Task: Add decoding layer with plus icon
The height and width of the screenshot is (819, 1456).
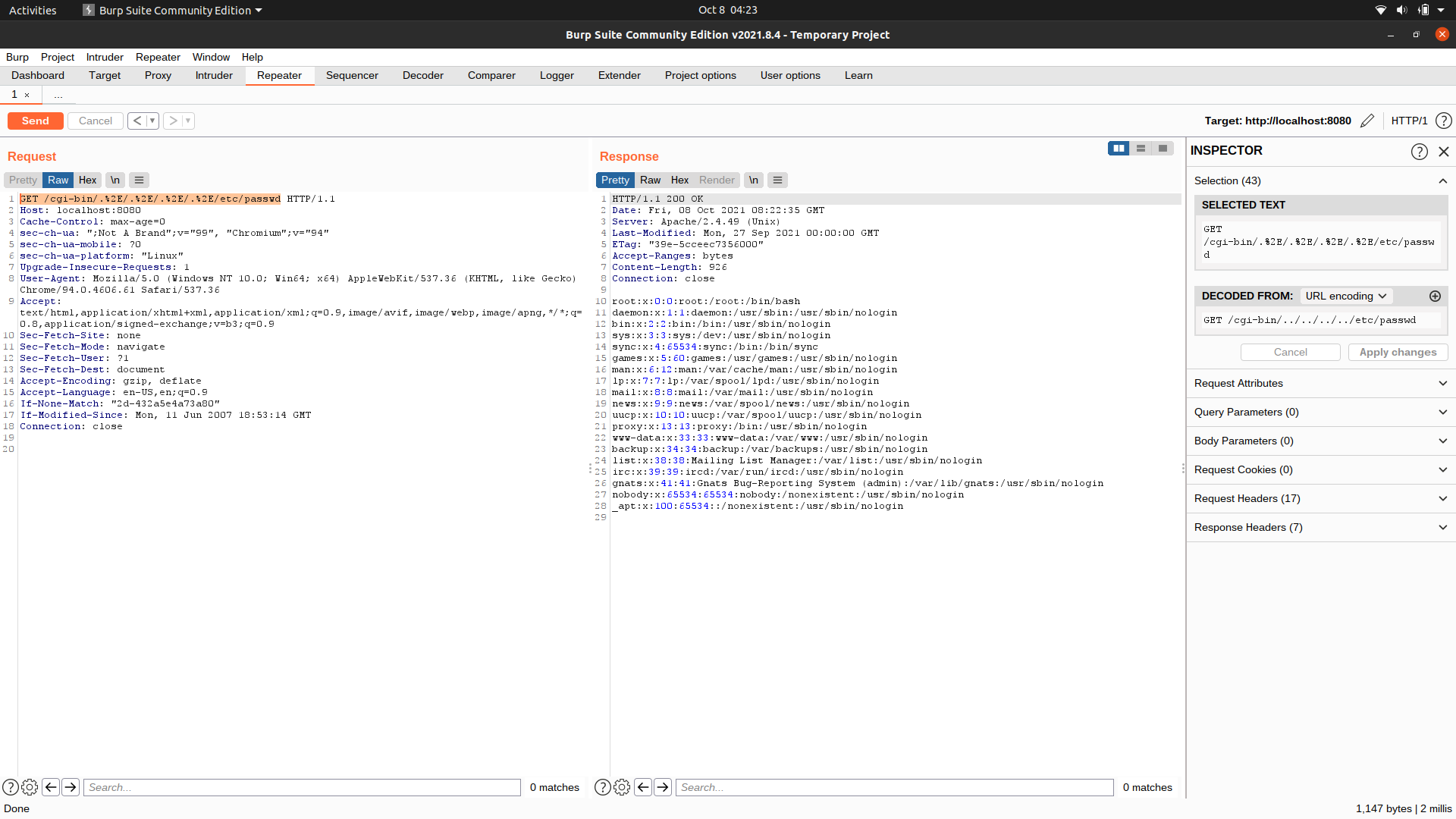Action: [x=1435, y=296]
